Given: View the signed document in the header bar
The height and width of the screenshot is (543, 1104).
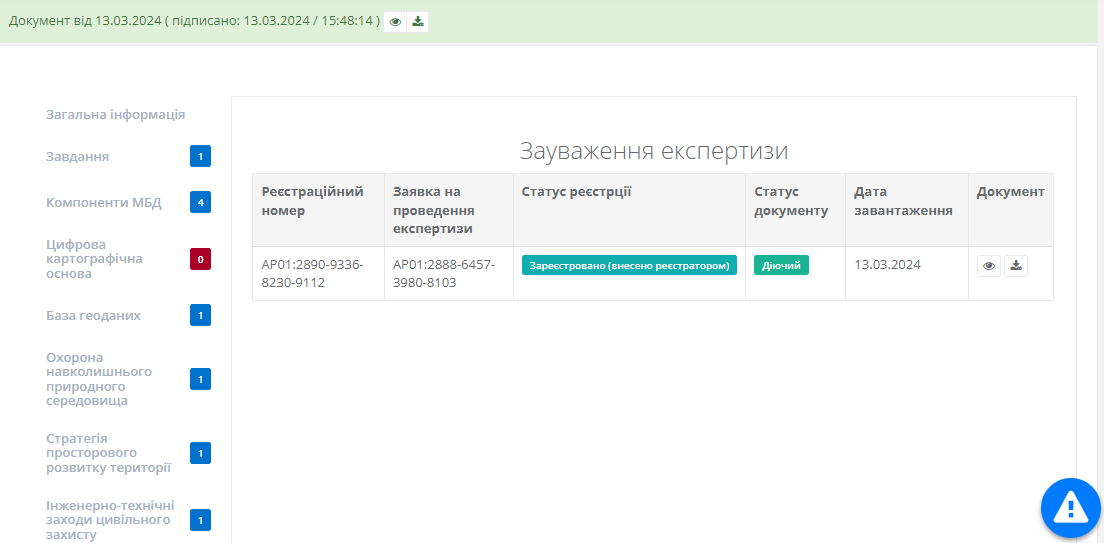Looking at the screenshot, I should [395, 22].
